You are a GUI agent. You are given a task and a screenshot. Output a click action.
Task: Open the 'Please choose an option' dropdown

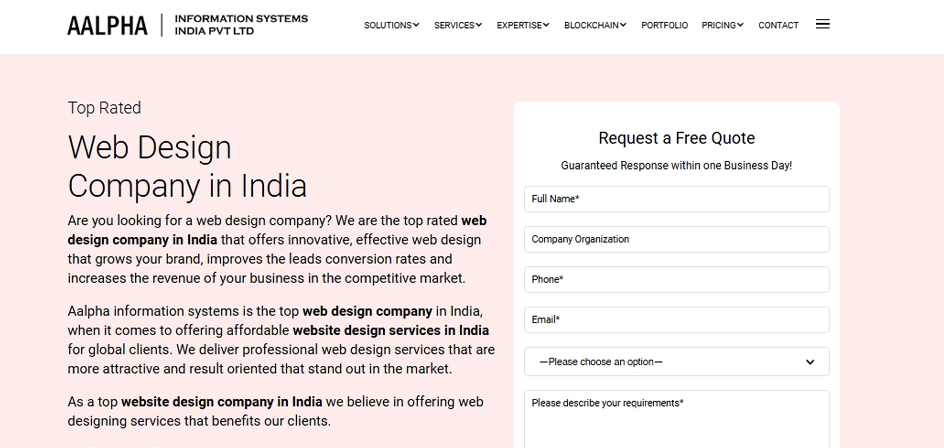(x=676, y=362)
